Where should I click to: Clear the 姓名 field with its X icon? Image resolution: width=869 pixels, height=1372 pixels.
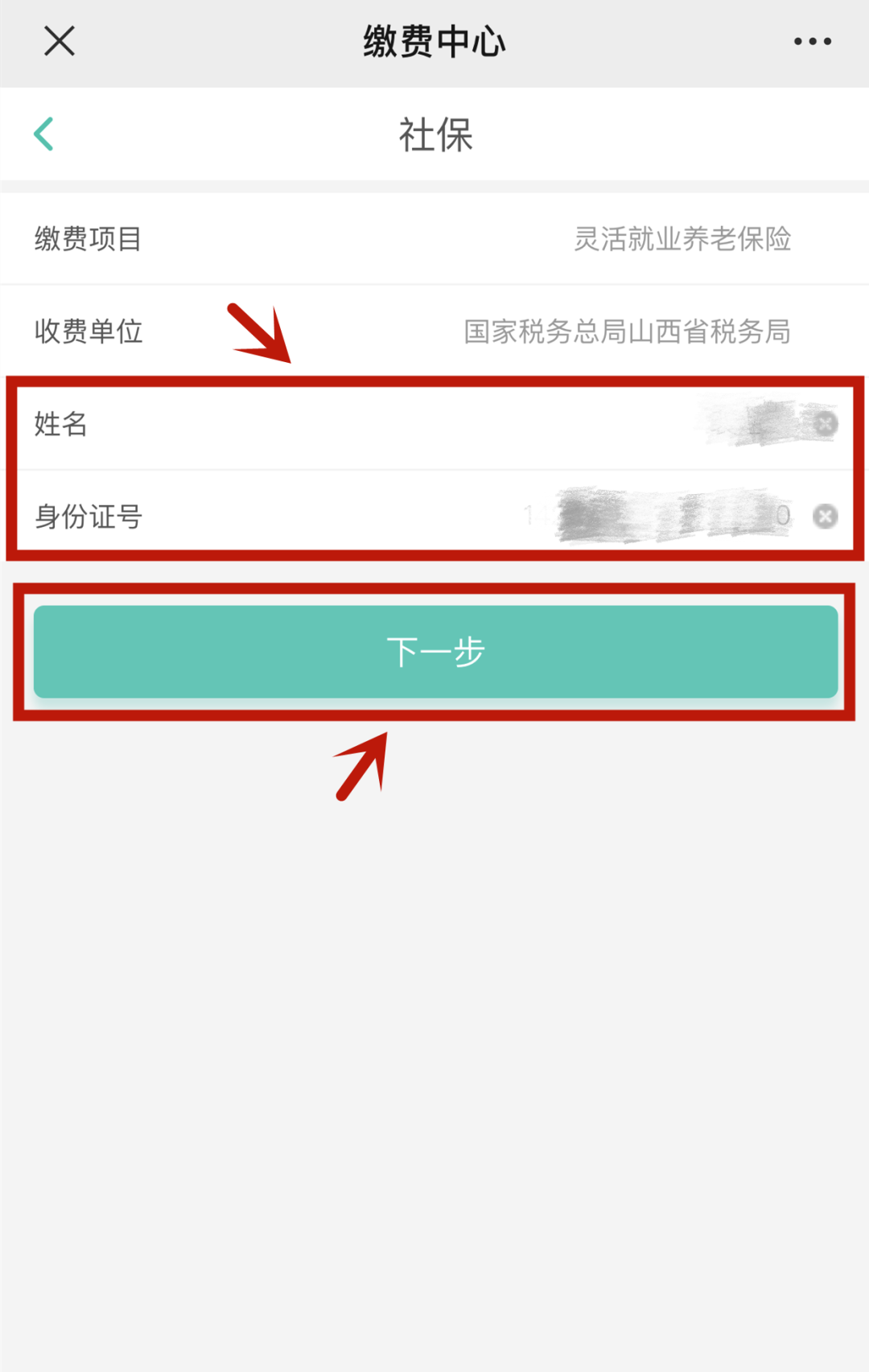click(826, 423)
